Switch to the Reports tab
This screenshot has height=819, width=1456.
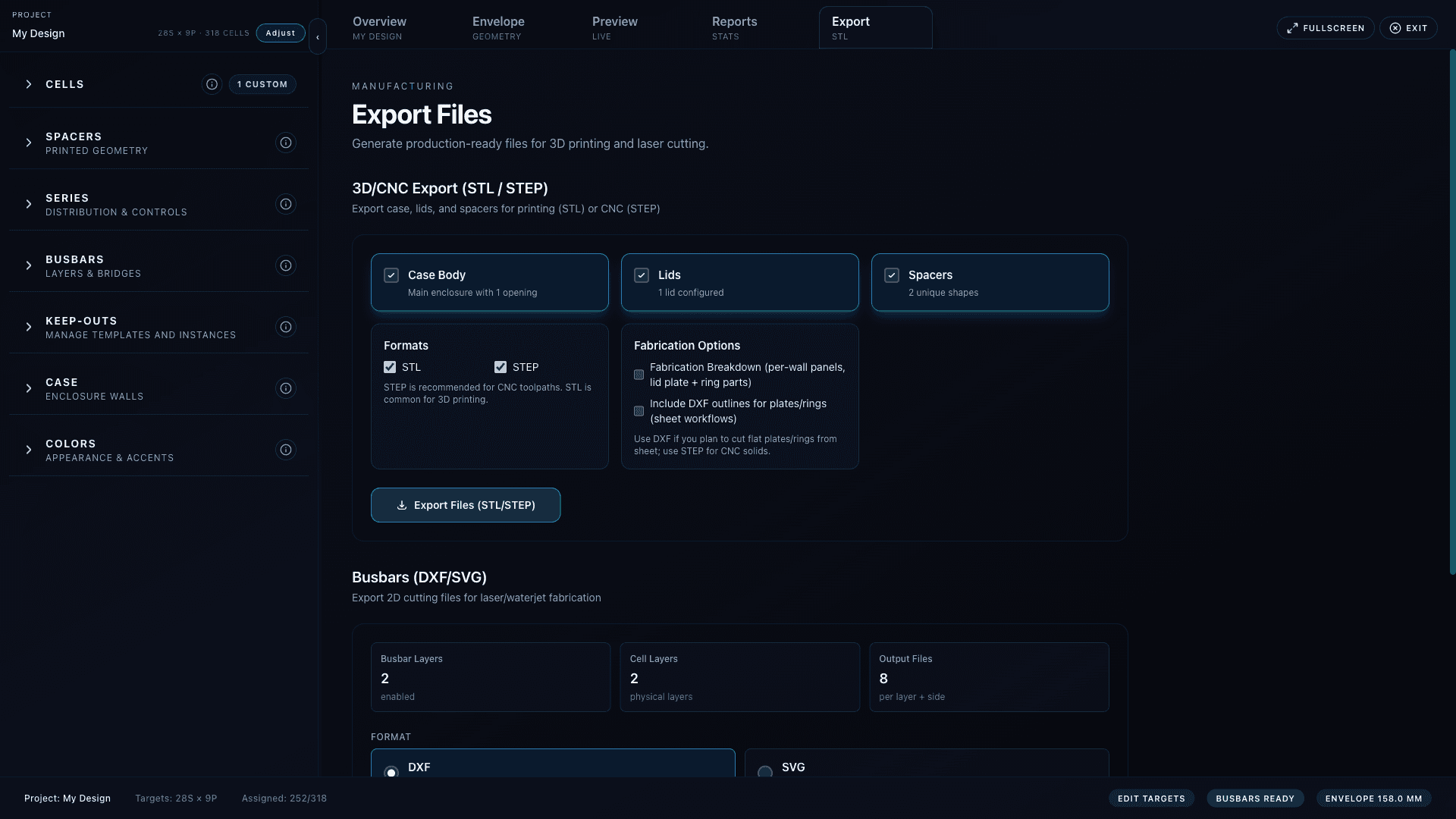(x=734, y=27)
